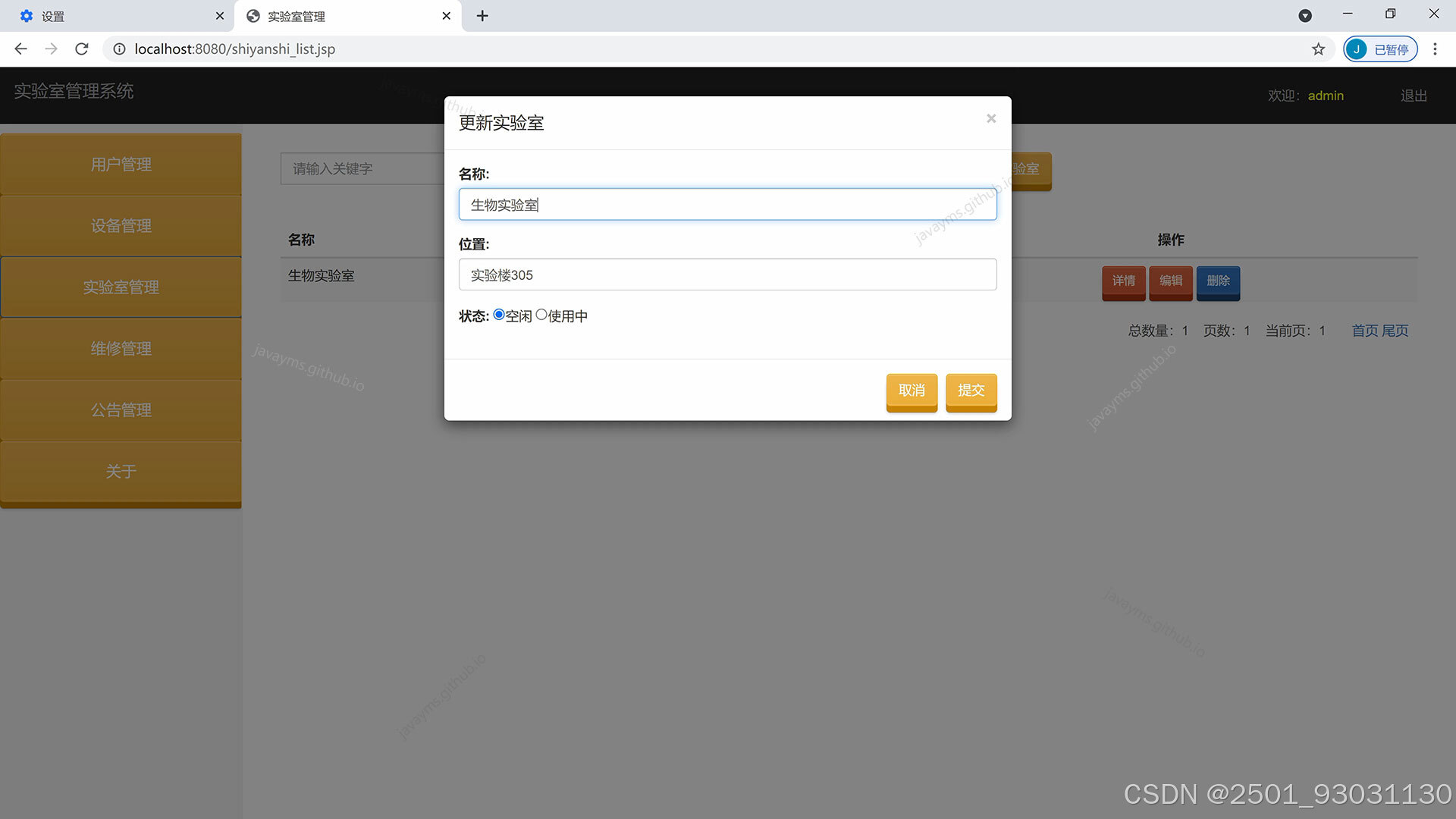Go back to the previous page
This screenshot has width=1456, height=819.
click(x=20, y=49)
